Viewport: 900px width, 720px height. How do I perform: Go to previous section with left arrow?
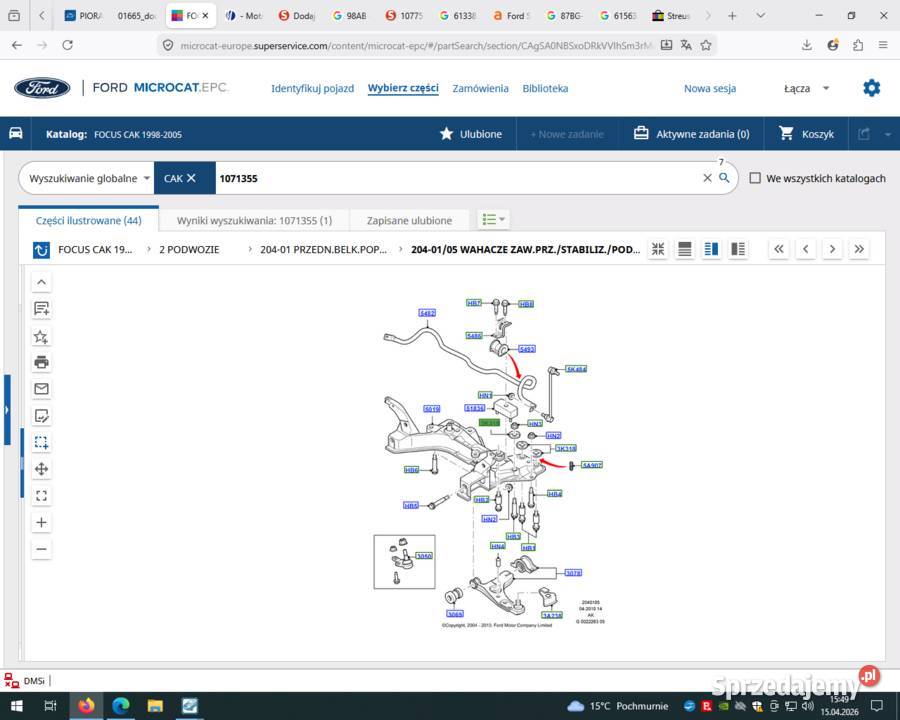[806, 249]
